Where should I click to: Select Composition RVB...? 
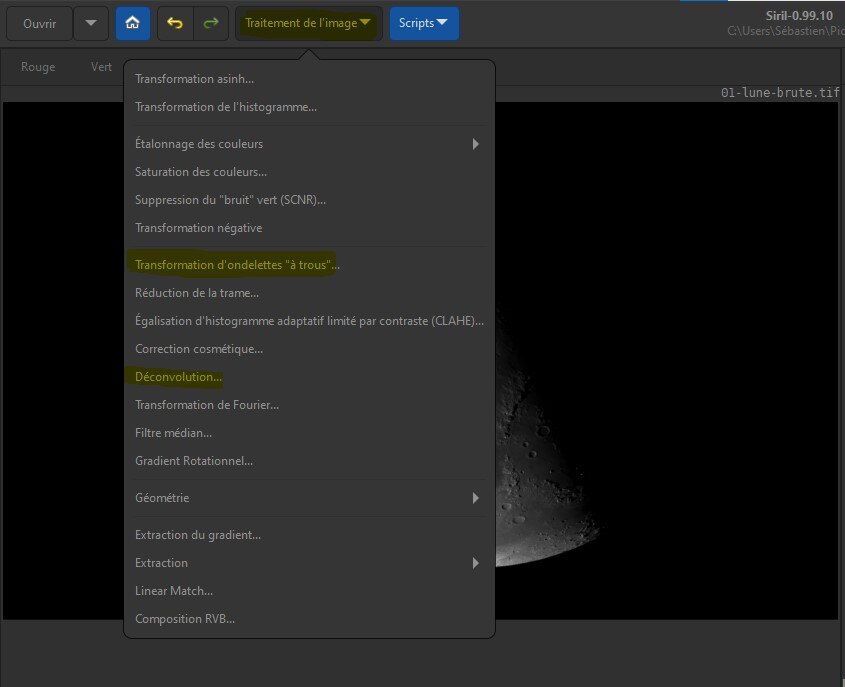309,619
